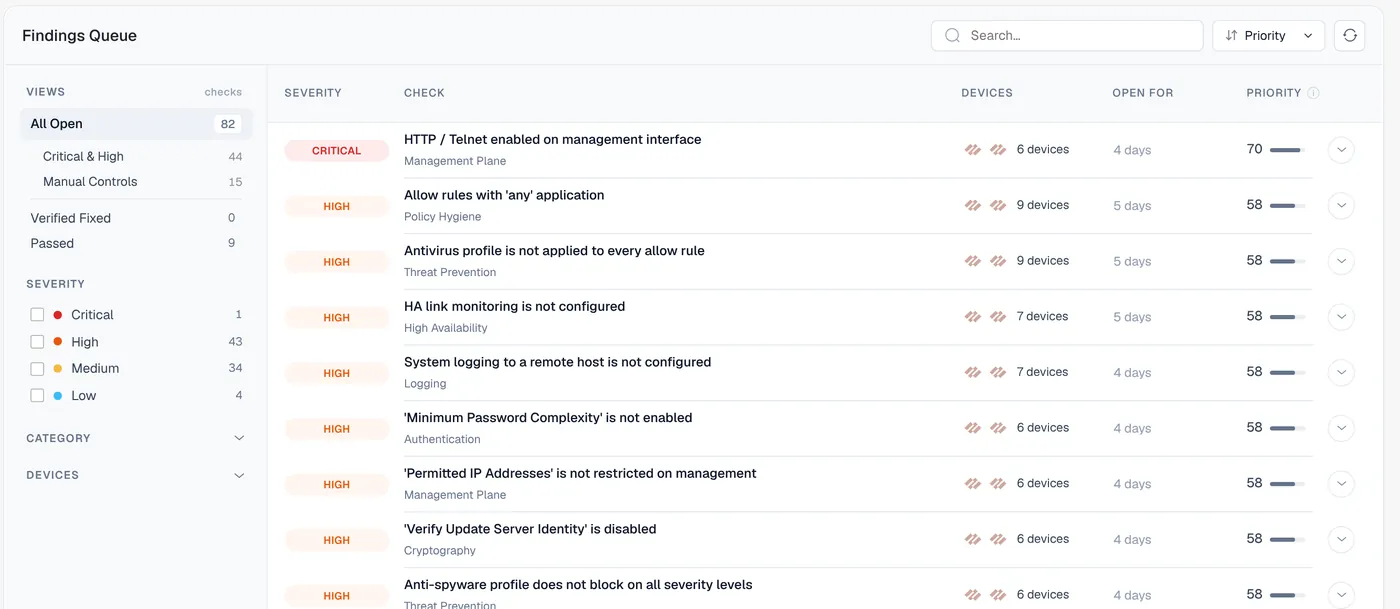Toggle the Low severity checkbox
This screenshot has width=1400, height=609.
[x=37, y=396]
